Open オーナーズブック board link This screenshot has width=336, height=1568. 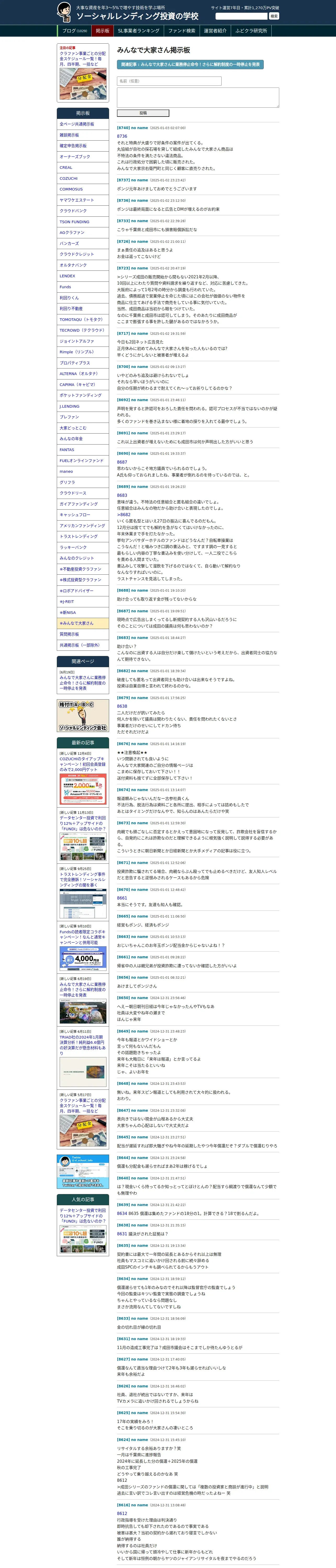(x=83, y=157)
